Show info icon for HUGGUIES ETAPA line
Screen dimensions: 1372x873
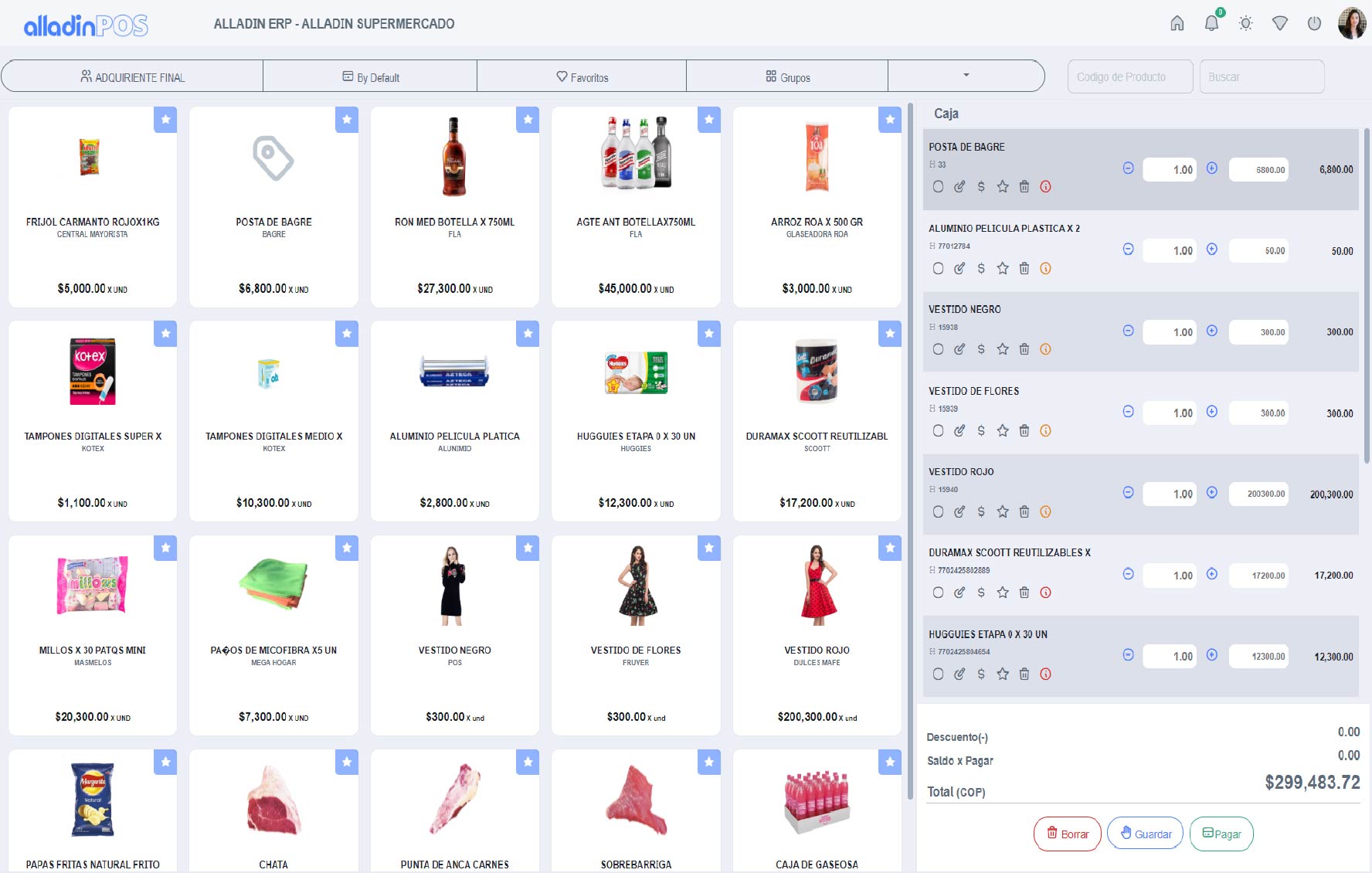(1046, 674)
